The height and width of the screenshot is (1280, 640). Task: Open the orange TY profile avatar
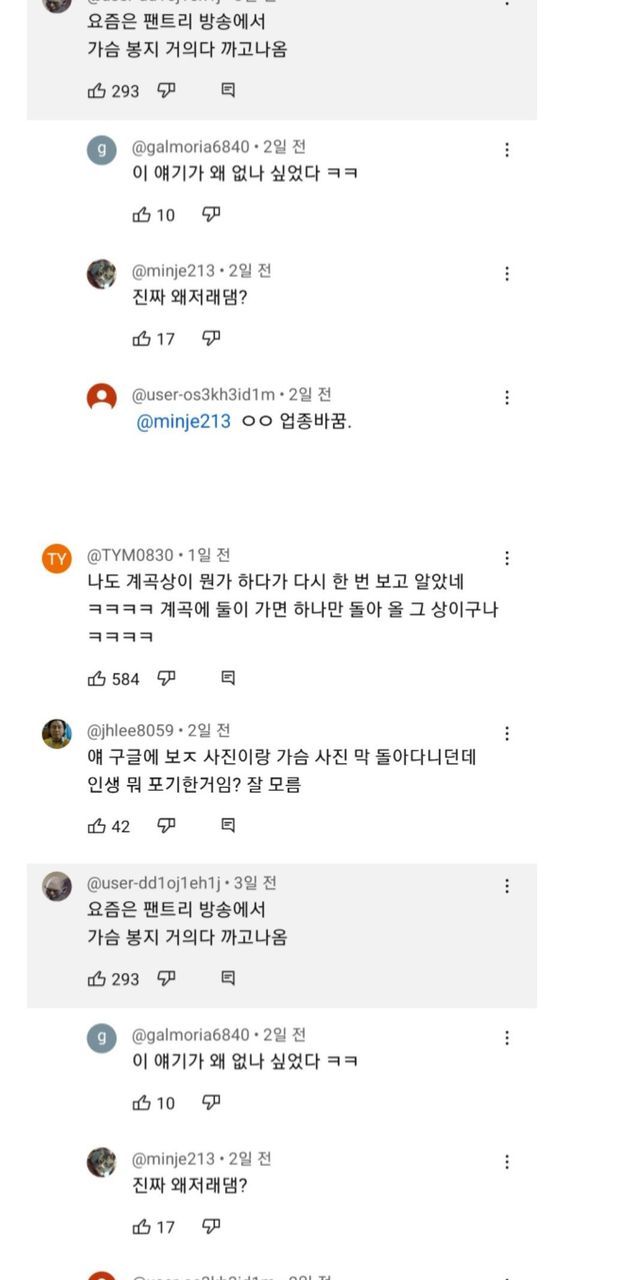pos(57,558)
